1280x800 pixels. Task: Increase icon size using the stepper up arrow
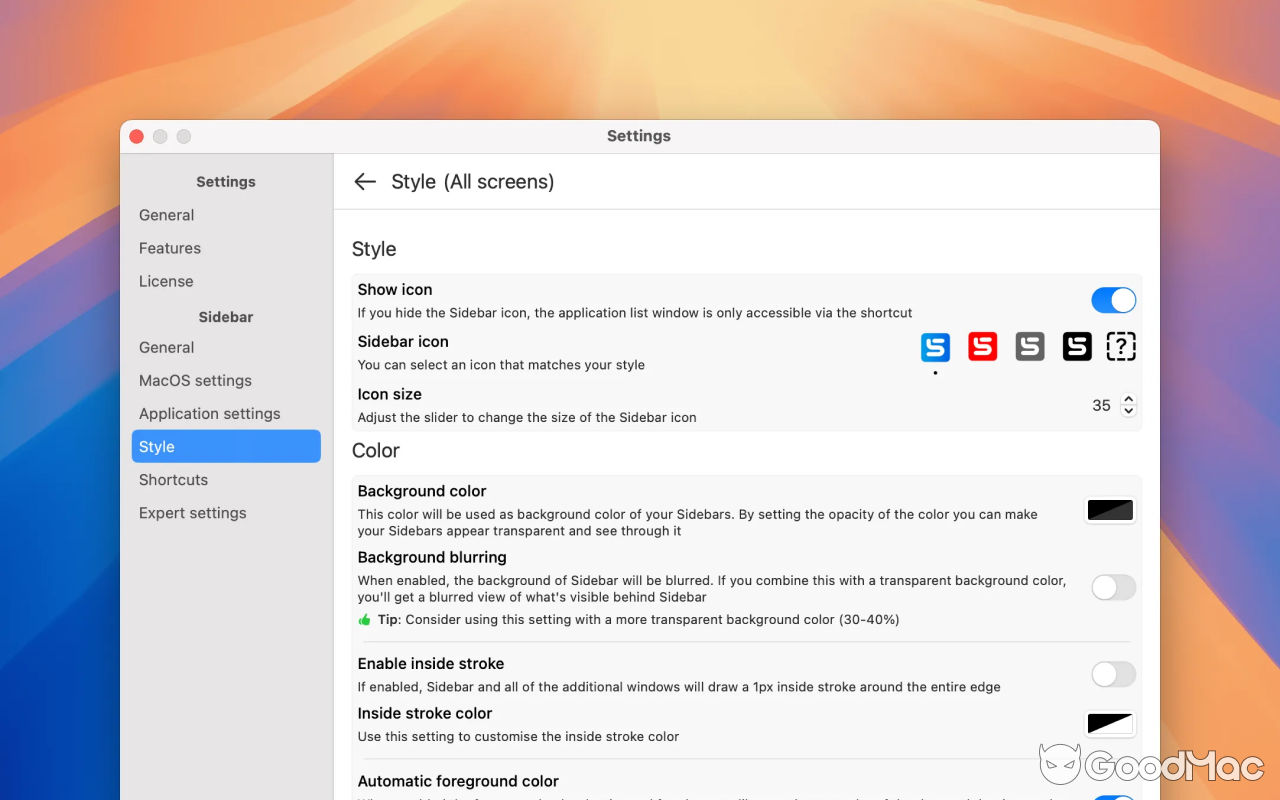tap(1128, 400)
